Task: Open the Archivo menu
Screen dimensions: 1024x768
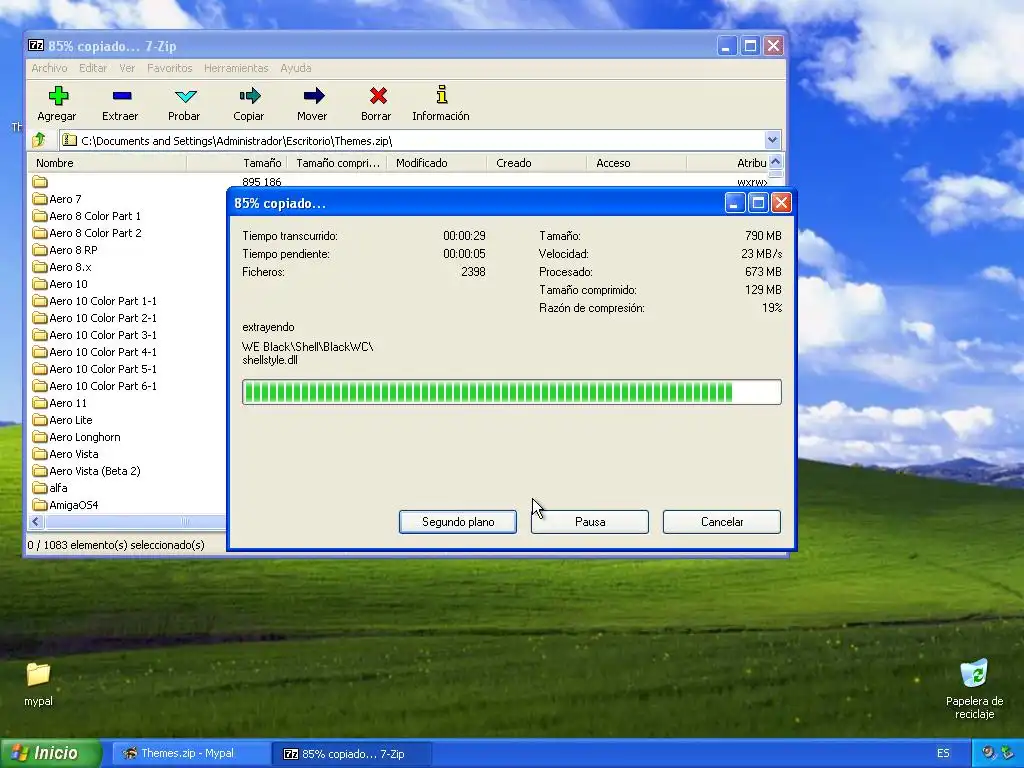Action: [49, 68]
